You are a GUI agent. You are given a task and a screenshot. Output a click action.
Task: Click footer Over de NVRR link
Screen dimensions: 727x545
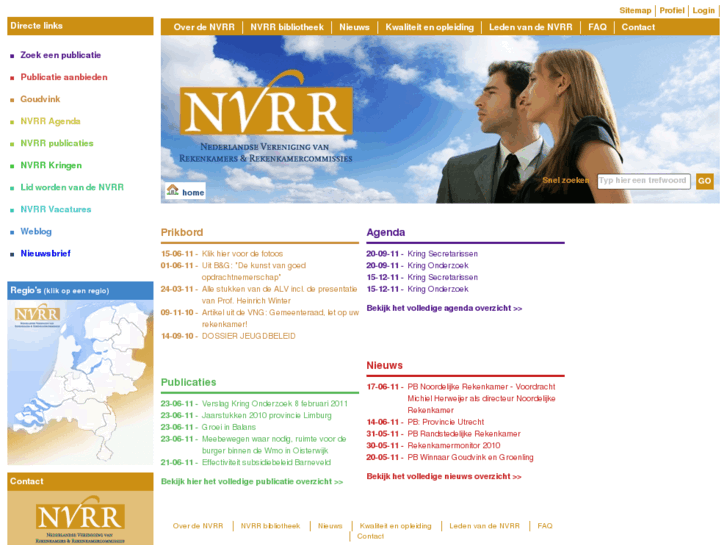click(x=198, y=526)
